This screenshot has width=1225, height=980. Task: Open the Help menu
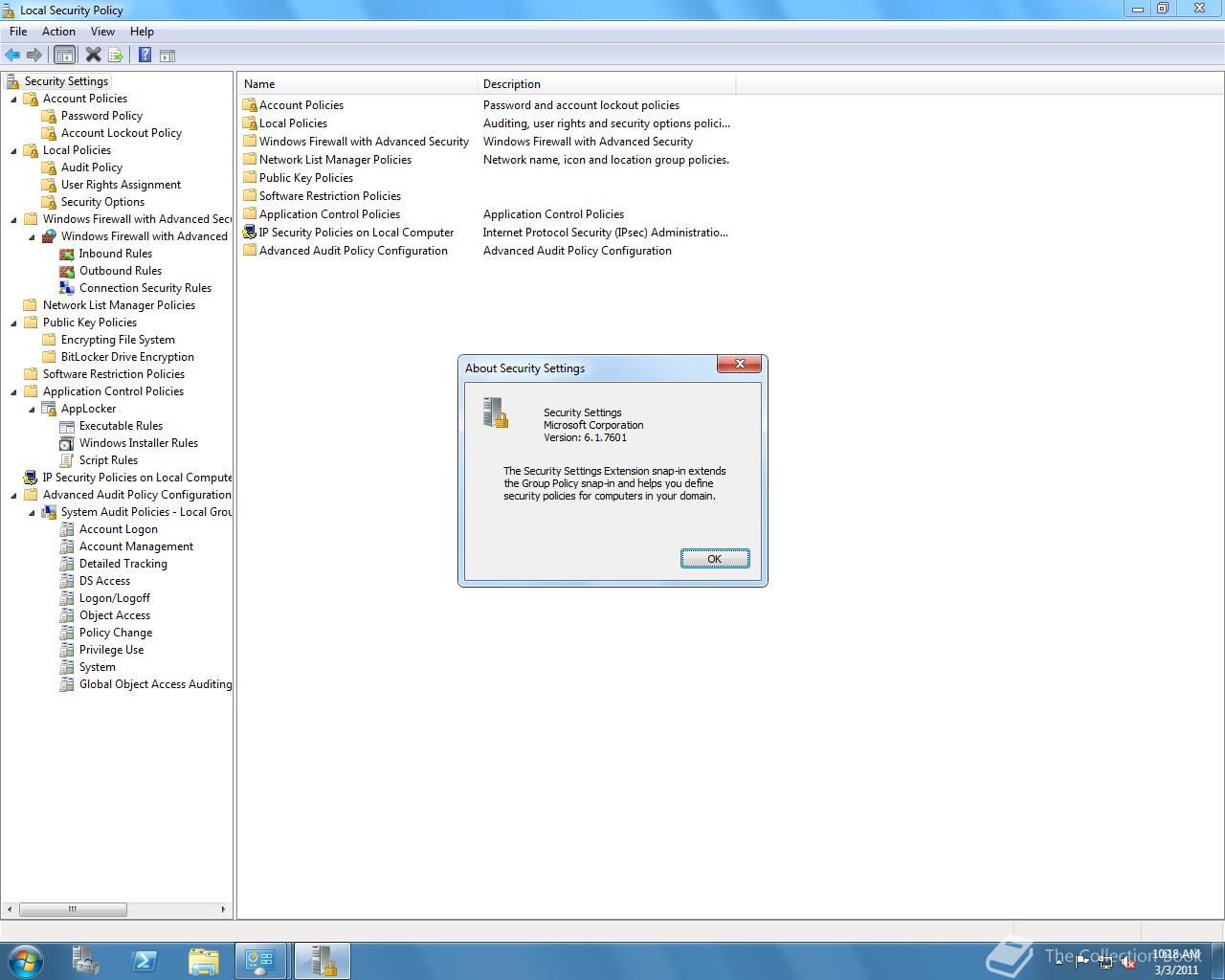pyautogui.click(x=142, y=32)
